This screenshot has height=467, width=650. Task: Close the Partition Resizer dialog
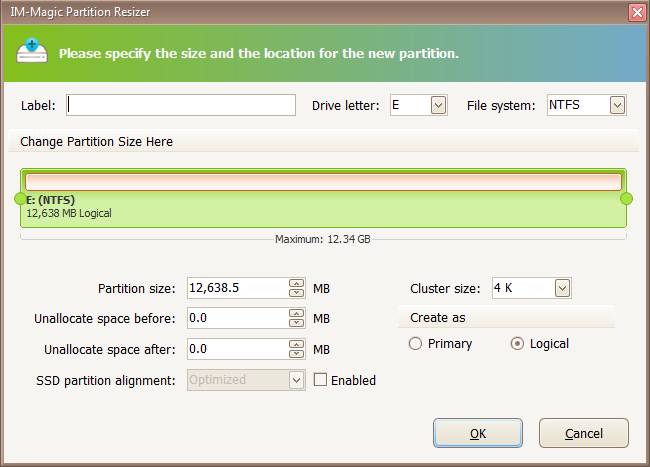[637, 12]
